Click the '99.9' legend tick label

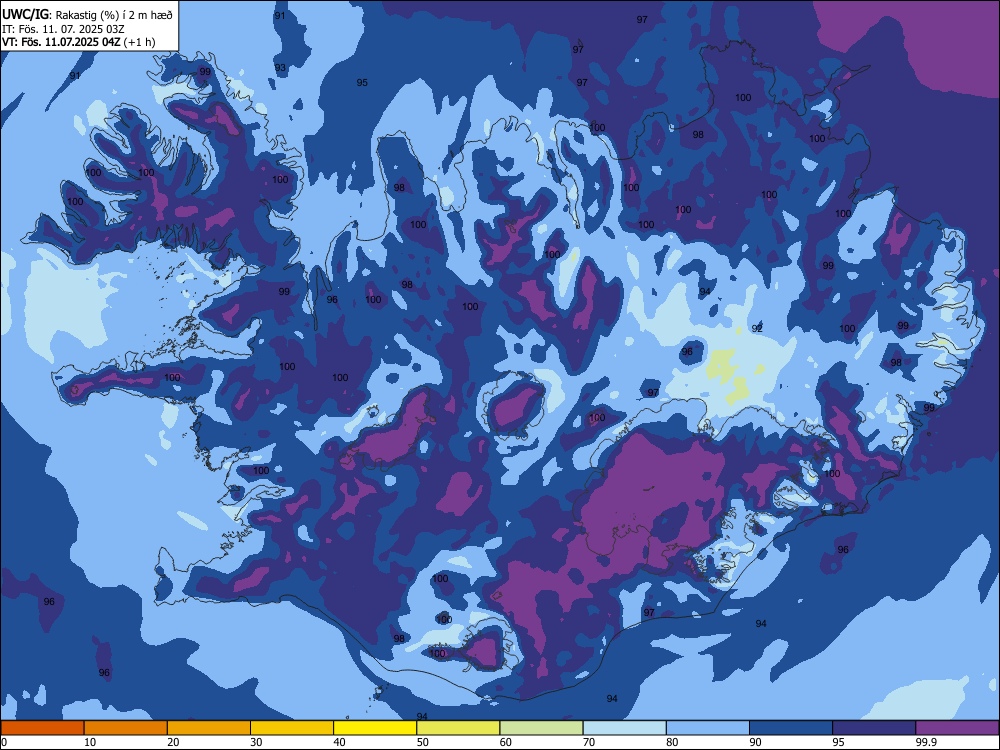(x=926, y=742)
